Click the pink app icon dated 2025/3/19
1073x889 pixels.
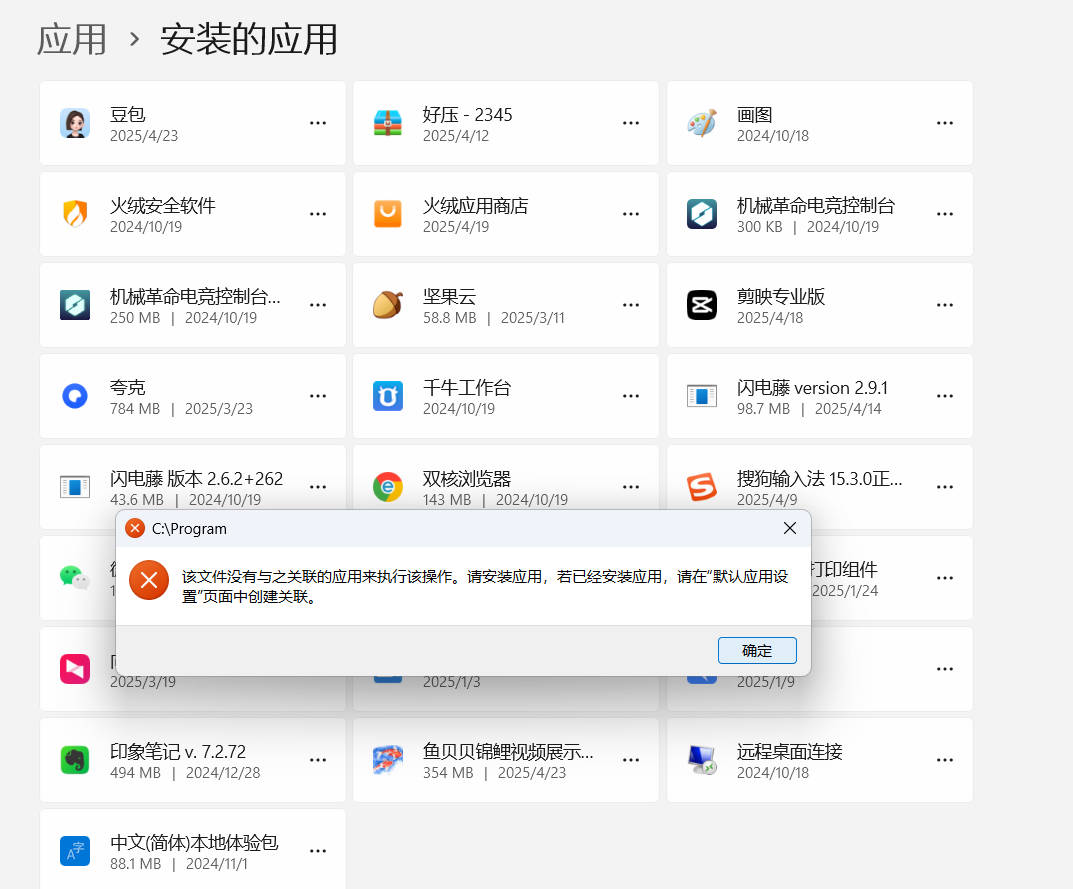(x=75, y=669)
